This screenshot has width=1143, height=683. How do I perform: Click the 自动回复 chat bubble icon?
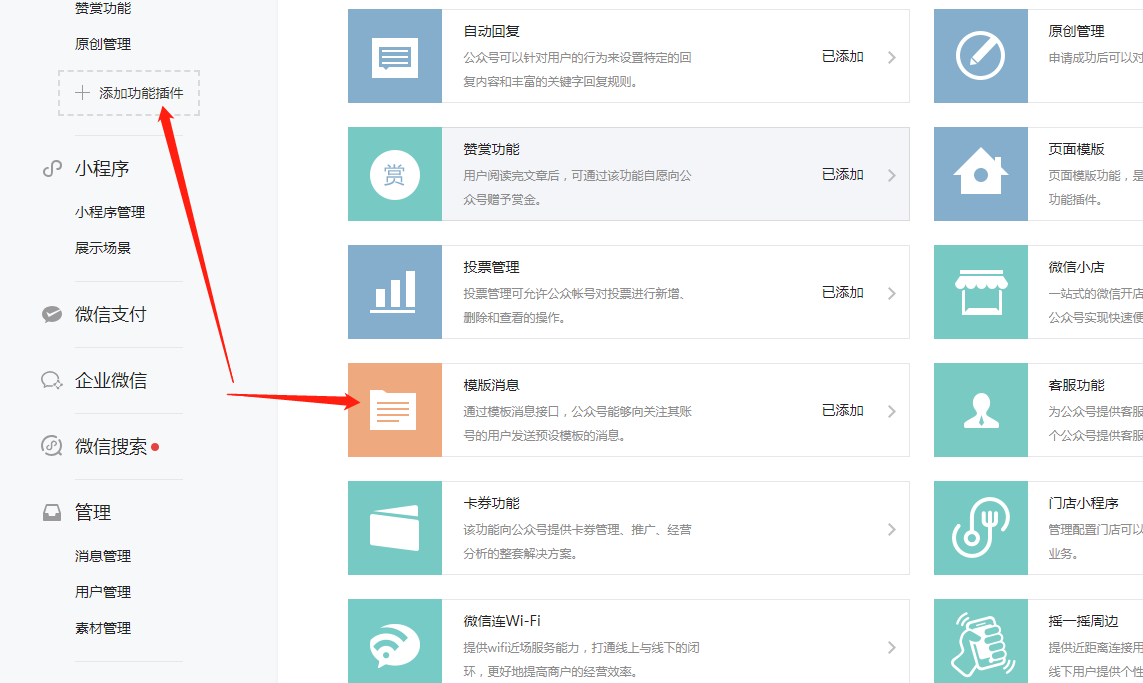pos(394,56)
